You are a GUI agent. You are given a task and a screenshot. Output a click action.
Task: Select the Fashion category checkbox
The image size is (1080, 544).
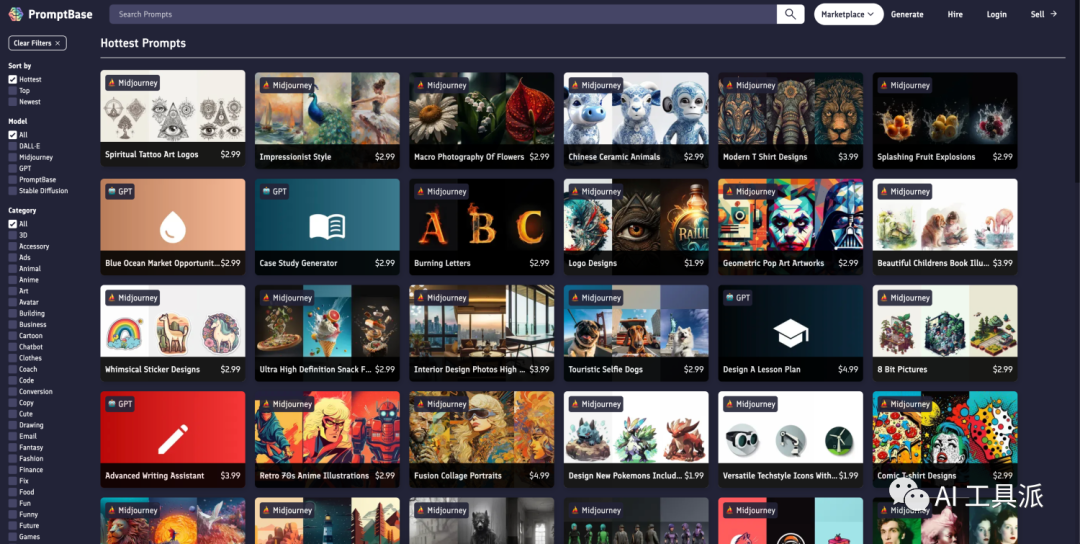12,458
